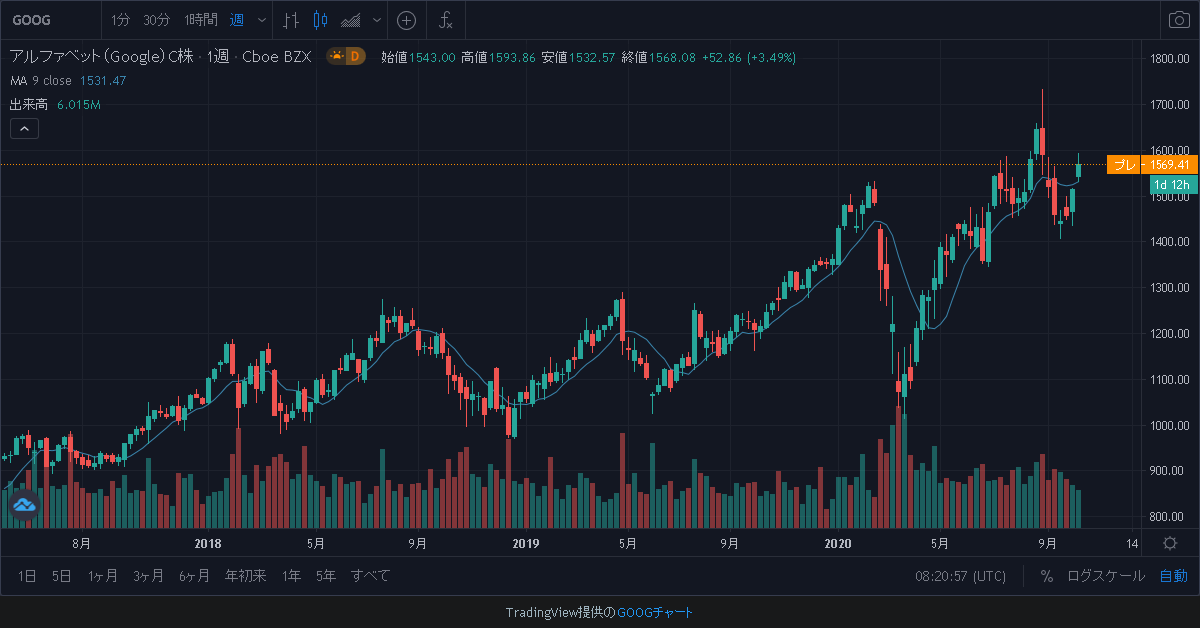The image size is (1200, 628).
Task: Toggle 自動 auto scale
Action: tap(1174, 576)
